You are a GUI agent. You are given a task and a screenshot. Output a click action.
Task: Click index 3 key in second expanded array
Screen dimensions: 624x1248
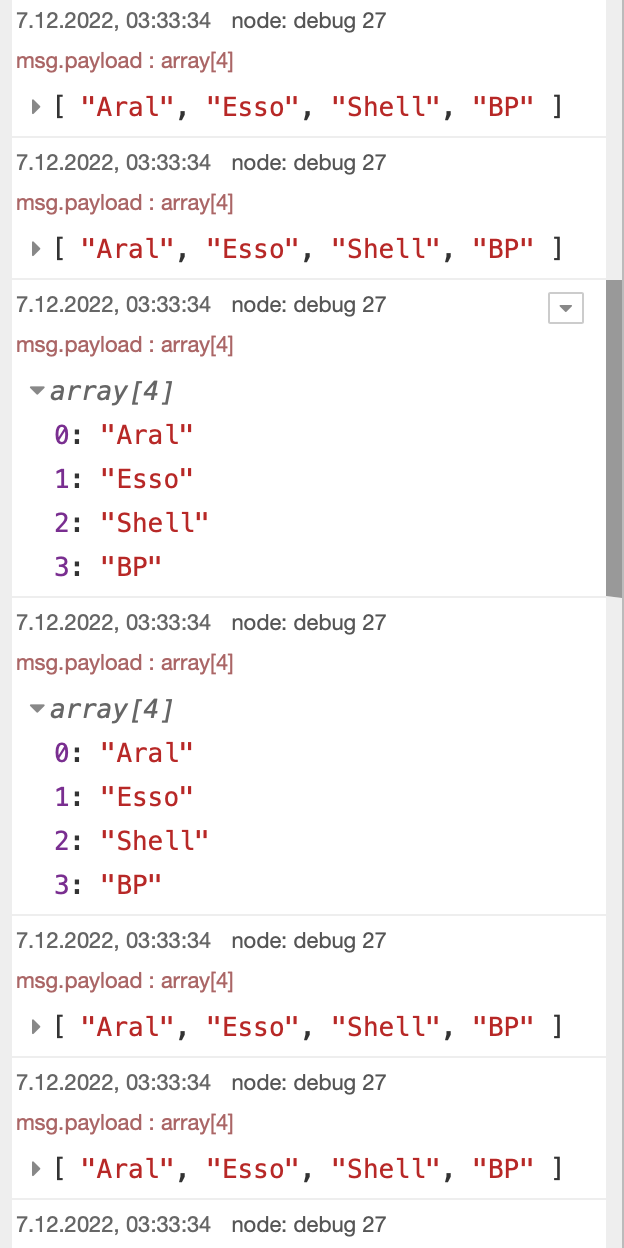point(62,884)
